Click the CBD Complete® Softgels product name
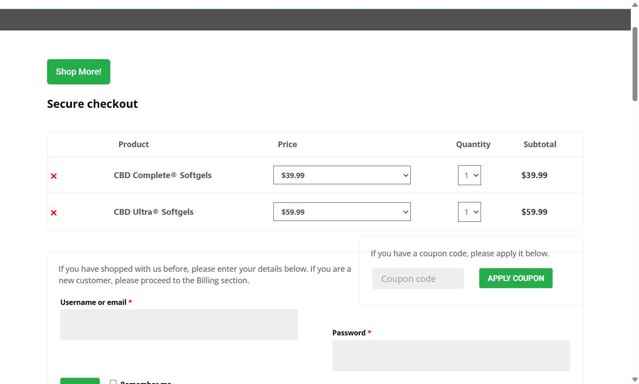Screen dimensions: 639x384 (x=162, y=175)
